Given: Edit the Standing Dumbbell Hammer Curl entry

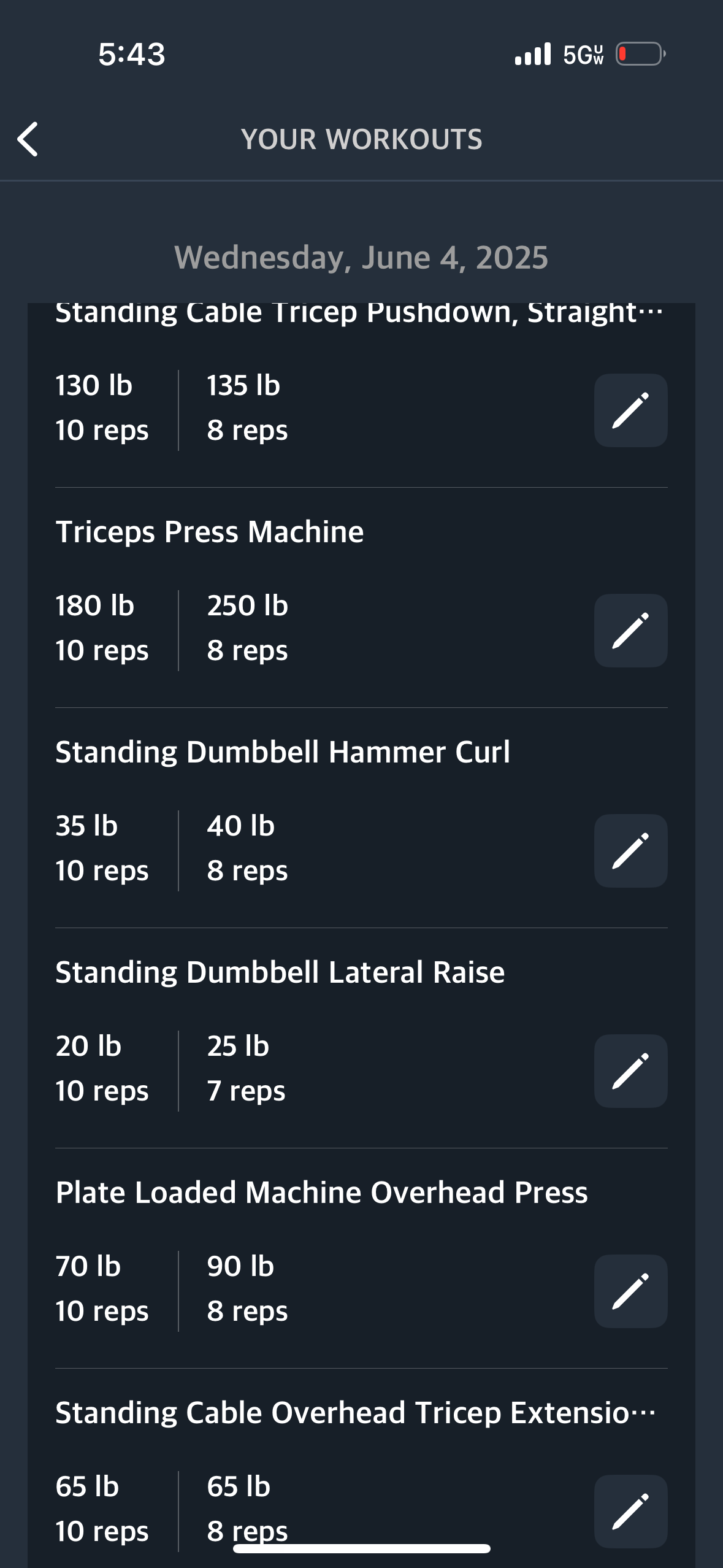Looking at the screenshot, I should [x=630, y=851].
